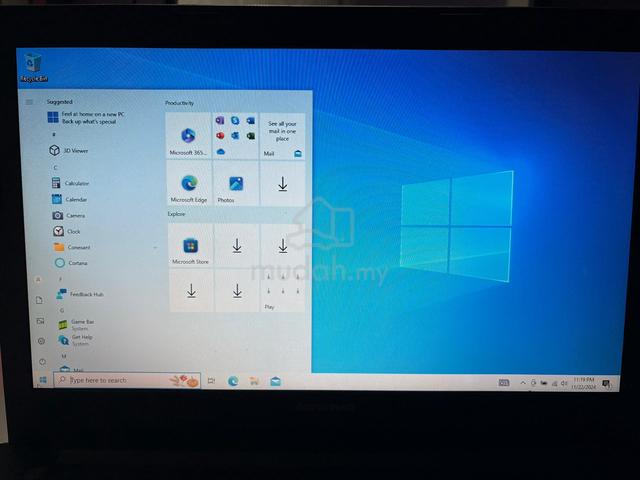The image size is (640, 480).
Task: Open Mail from the taskbar
Action: [x=276, y=381]
